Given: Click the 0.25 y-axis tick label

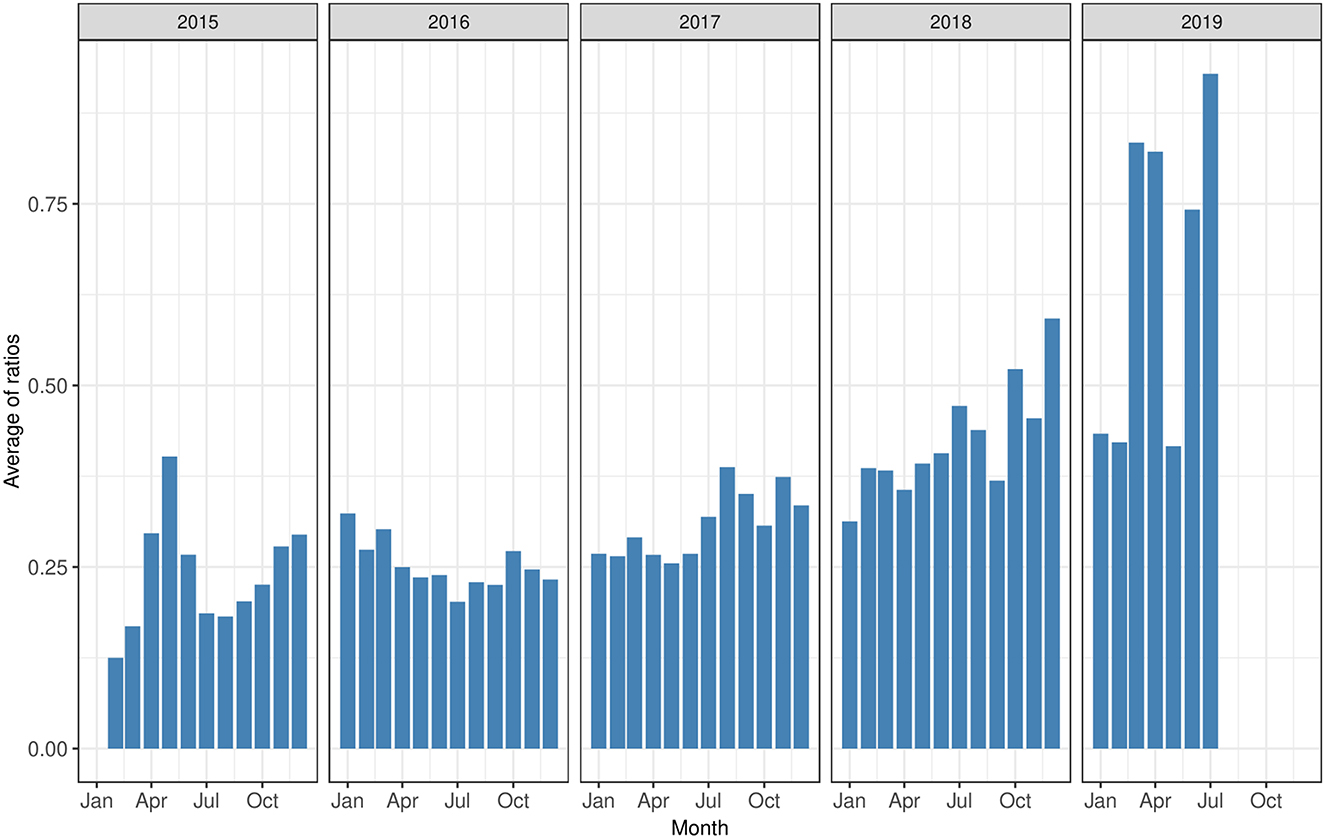Looking at the screenshot, I should coord(48,567).
